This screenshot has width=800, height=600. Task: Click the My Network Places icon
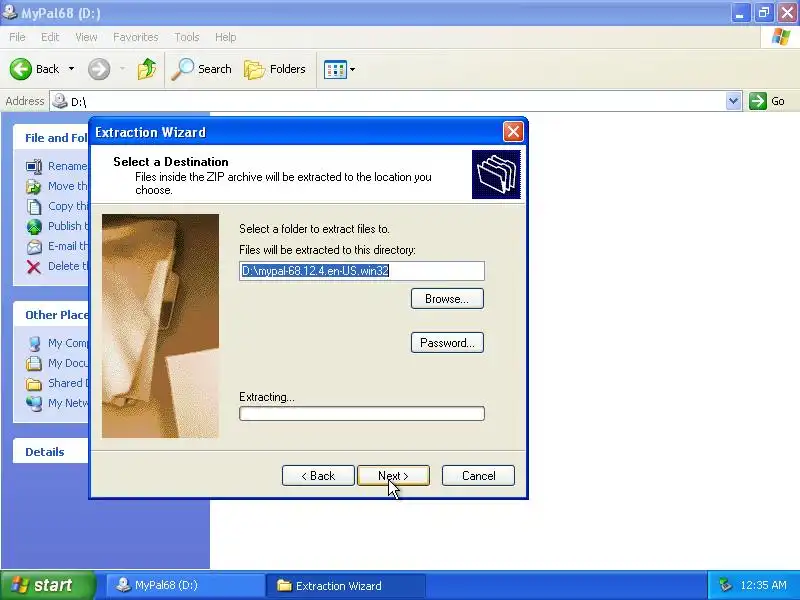click(x=34, y=403)
